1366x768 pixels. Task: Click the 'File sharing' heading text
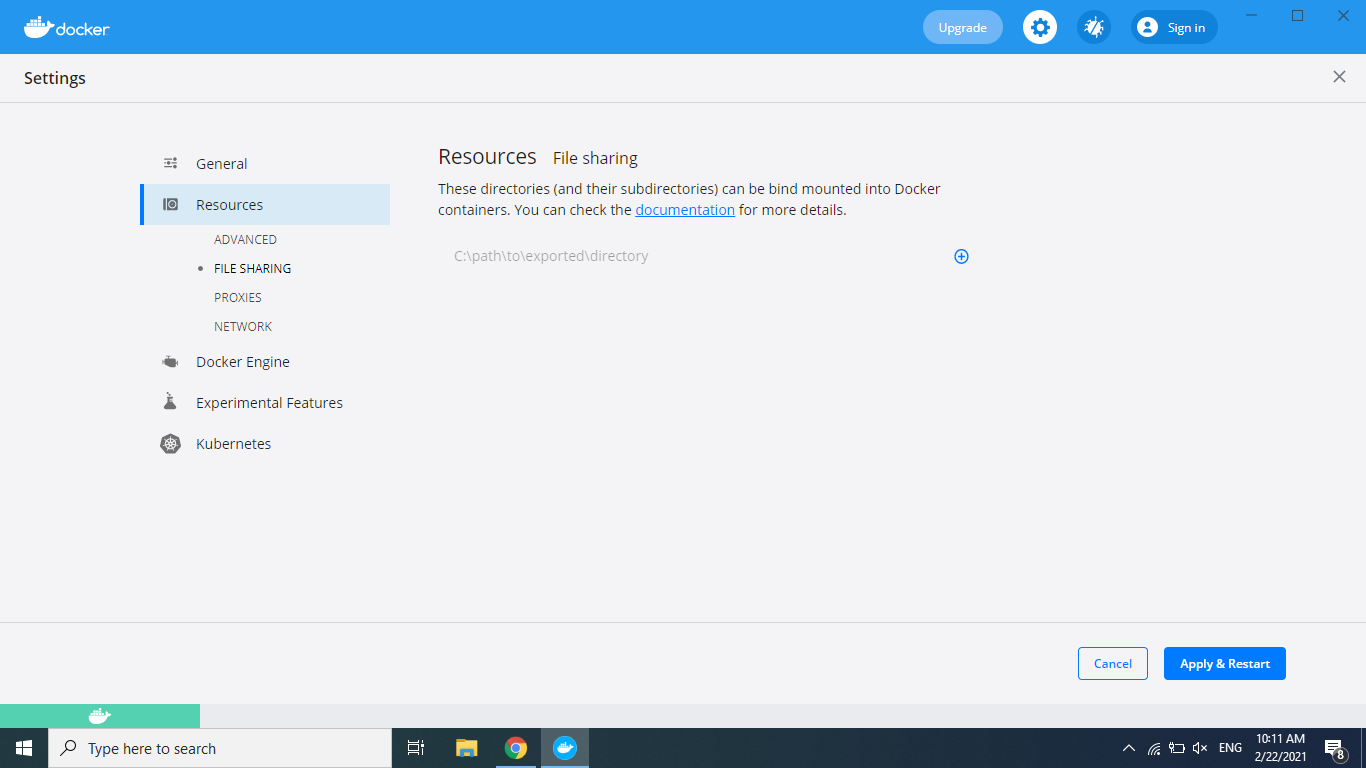tap(595, 158)
